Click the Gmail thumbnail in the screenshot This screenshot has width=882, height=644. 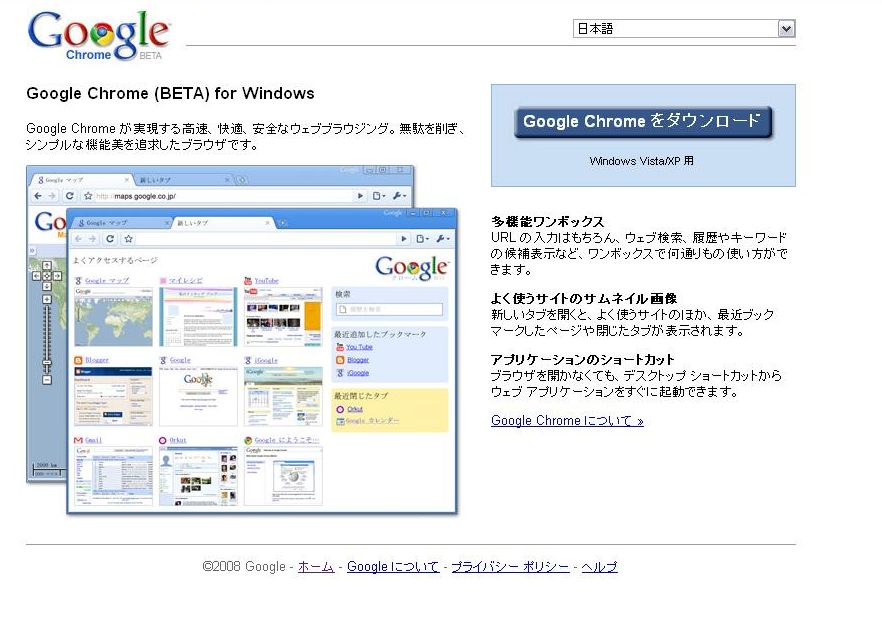click(x=113, y=476)
